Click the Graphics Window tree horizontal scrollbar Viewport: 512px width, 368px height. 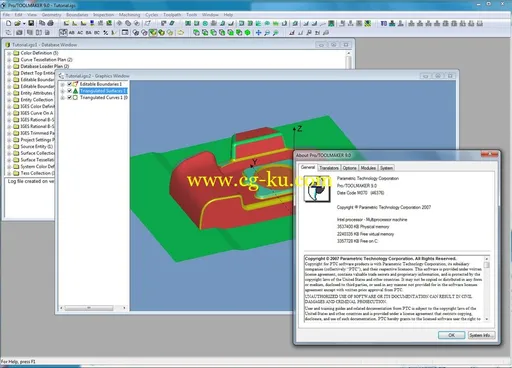(93, 308)
